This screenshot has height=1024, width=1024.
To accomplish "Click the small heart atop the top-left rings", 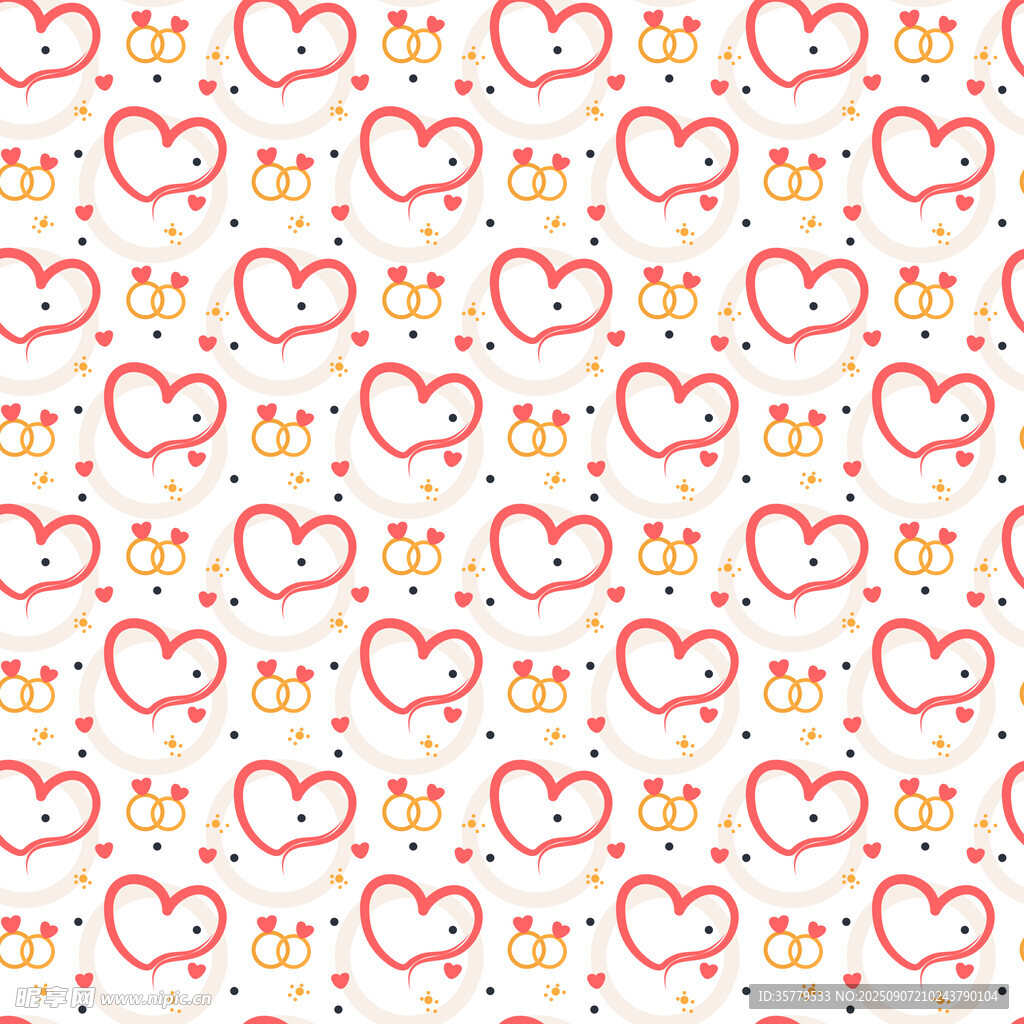I will [x=141, y=18].
